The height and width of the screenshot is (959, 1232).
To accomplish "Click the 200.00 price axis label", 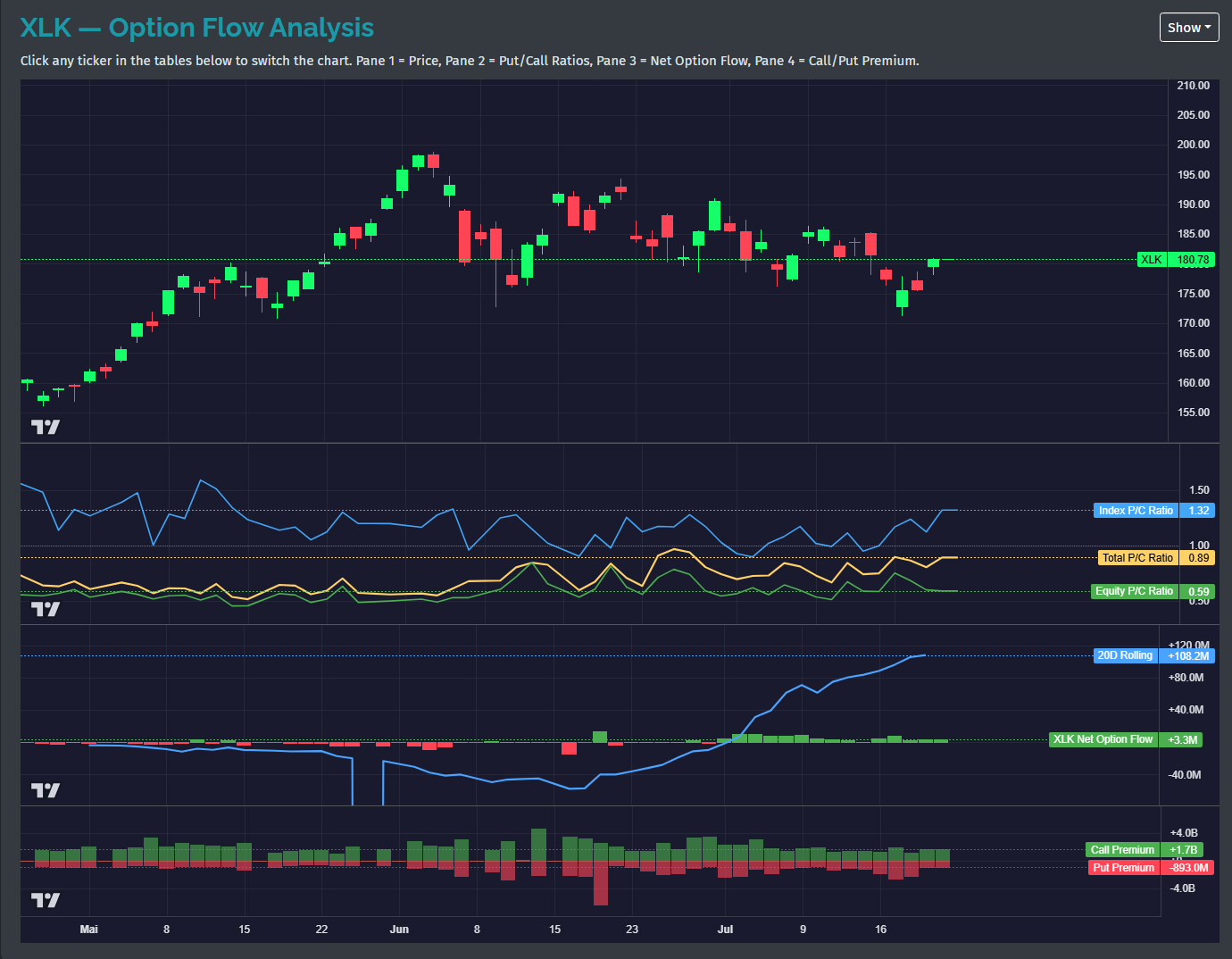I will pyautogui.click(x=1193, y=145).
